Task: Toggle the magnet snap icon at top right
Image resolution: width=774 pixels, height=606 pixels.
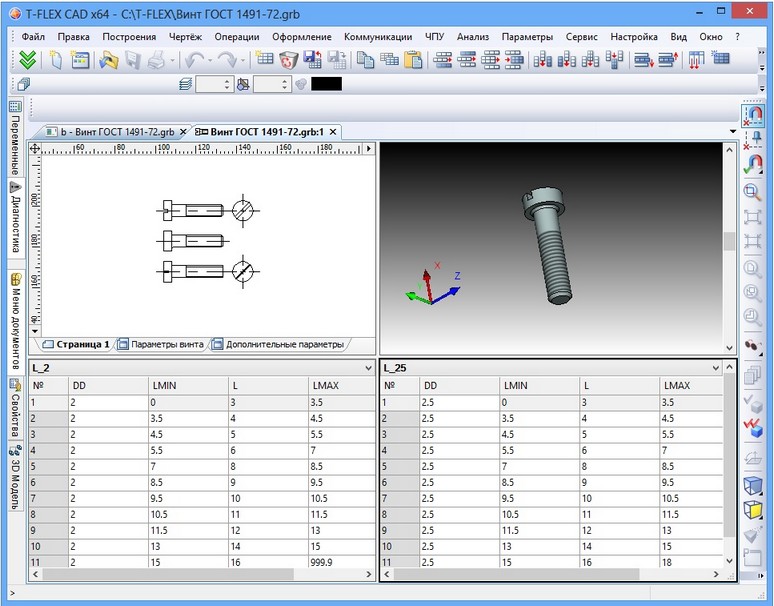Action: tap(753, 116)
